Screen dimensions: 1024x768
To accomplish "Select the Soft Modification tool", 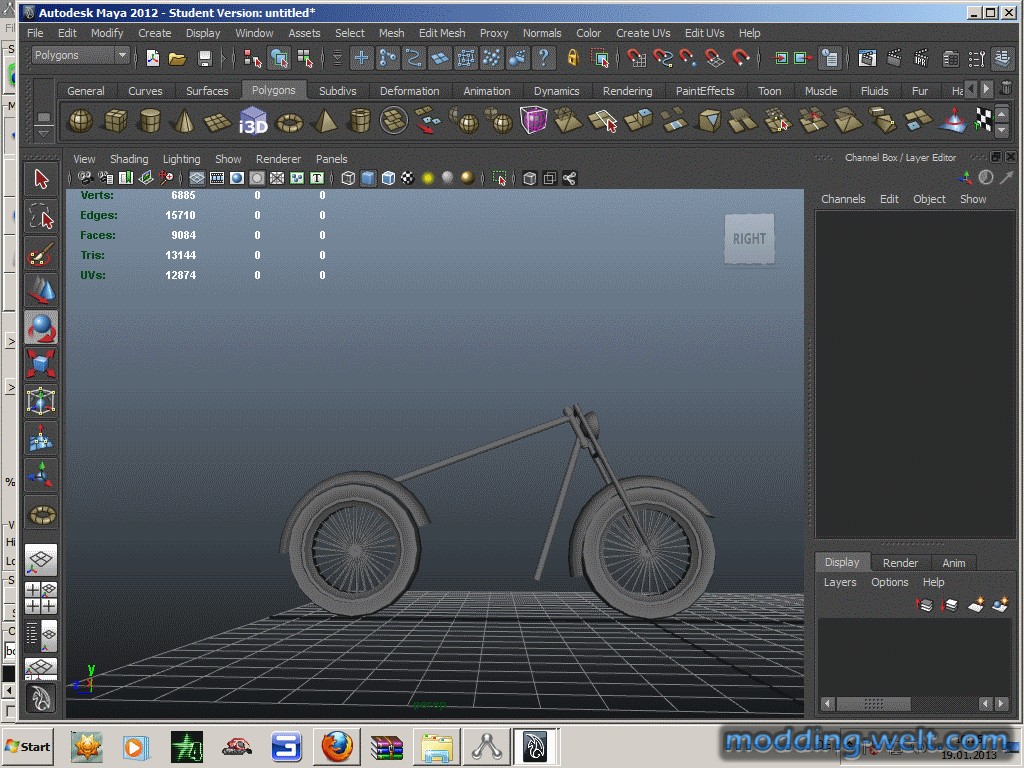I will (x=41, y=438).
